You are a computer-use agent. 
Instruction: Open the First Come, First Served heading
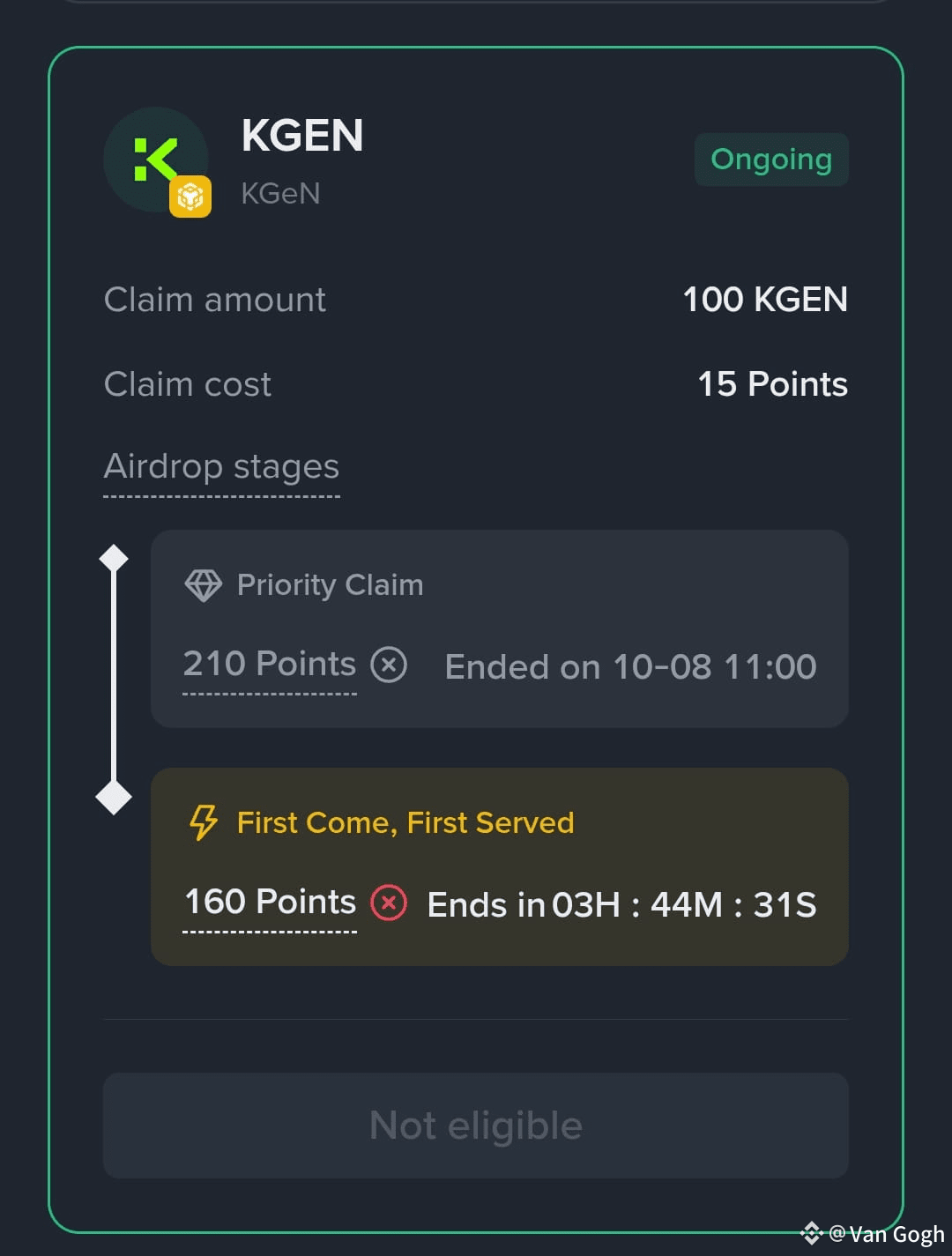(405, 822)
